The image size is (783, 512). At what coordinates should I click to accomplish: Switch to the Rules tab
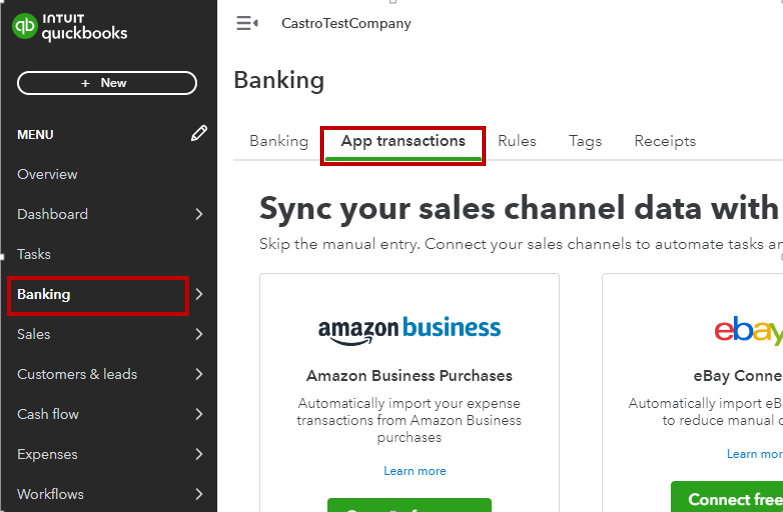coord(517,141)
